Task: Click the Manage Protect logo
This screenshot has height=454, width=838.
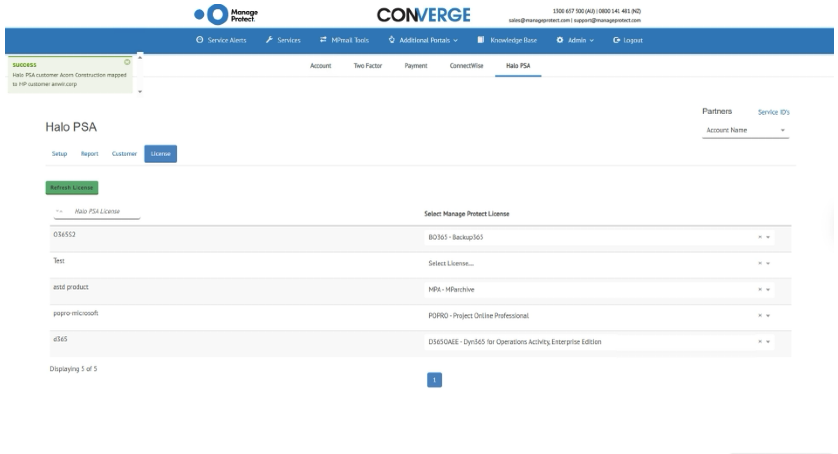Action: point(226,14)
